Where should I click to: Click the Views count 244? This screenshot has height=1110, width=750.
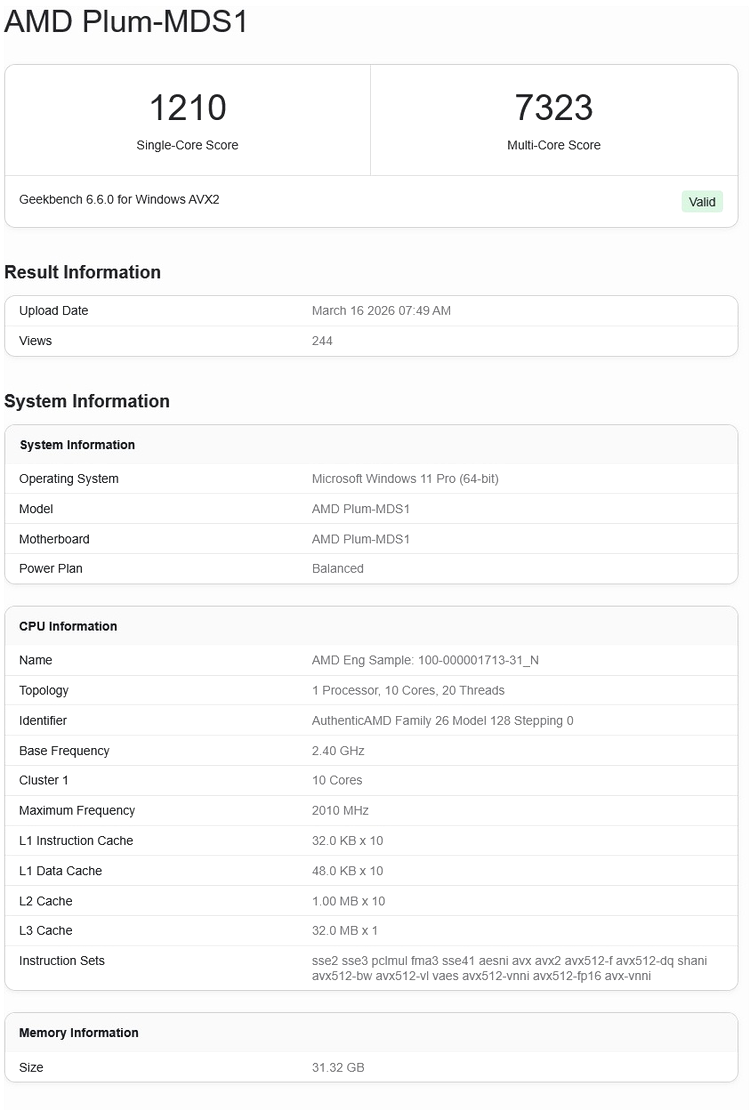pyautogui.click(x=322, y=341)
